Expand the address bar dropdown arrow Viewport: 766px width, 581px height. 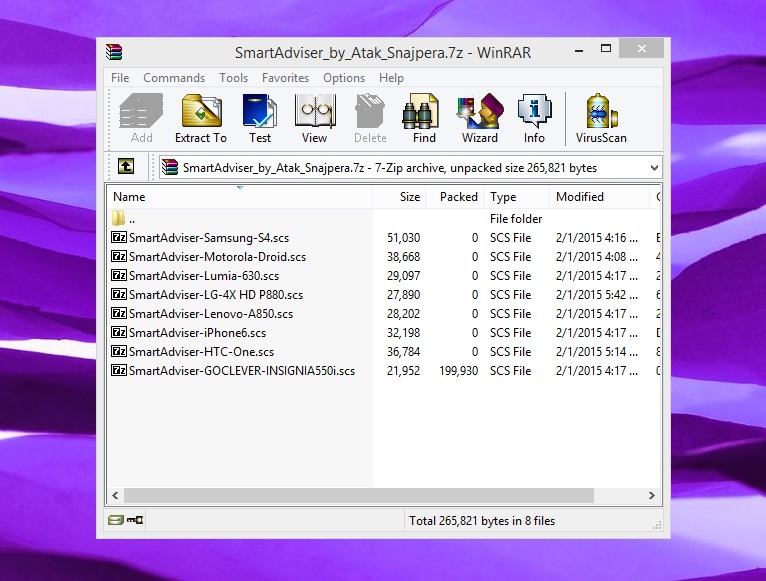(654, 168)
